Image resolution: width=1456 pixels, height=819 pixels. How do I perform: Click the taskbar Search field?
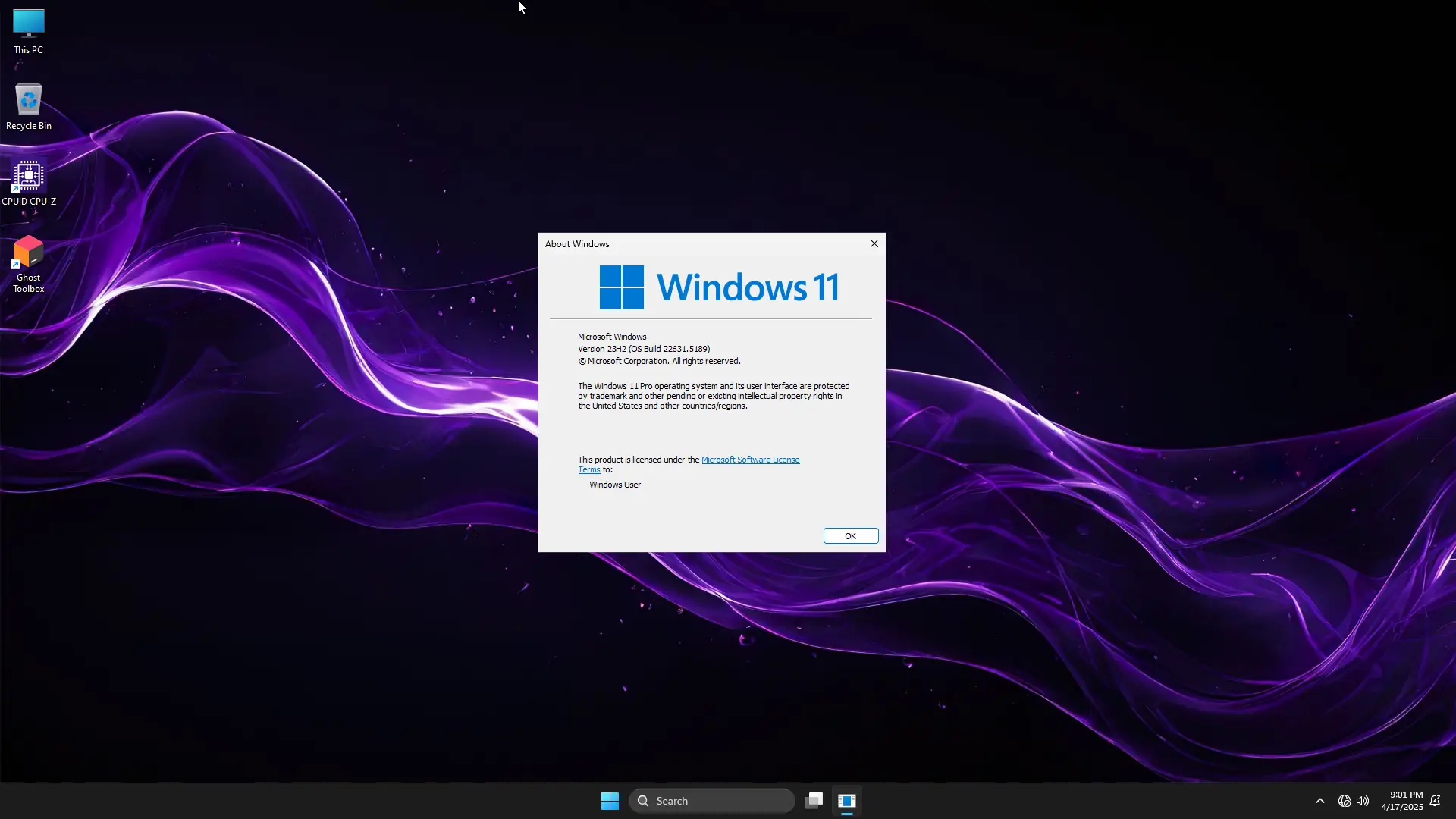coord(713,800)
